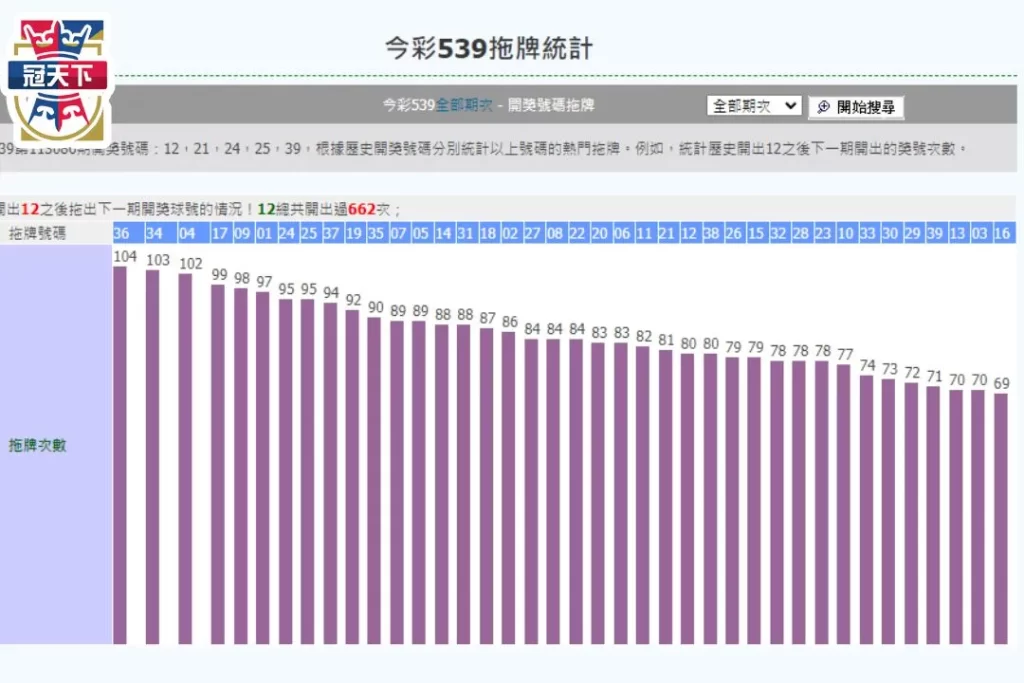This screenshot has width=1024, height=683.
Task: Click number 17 header cell
Action: click(219, 233)
